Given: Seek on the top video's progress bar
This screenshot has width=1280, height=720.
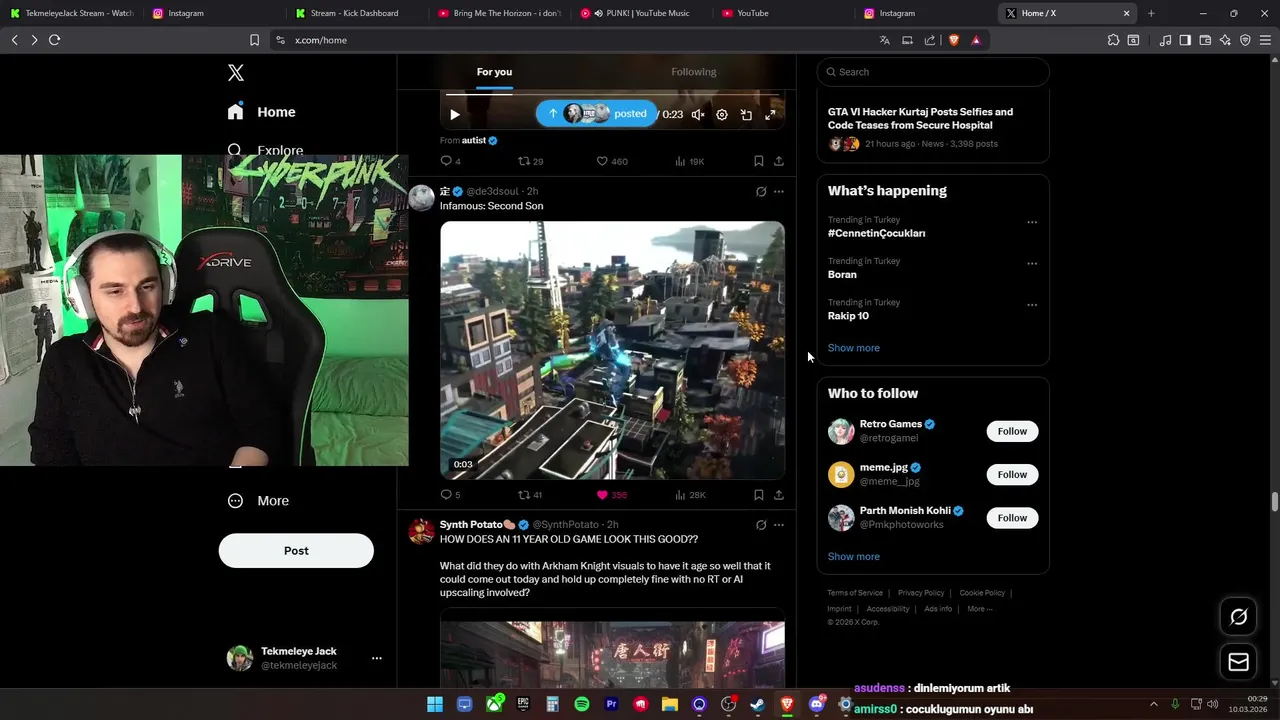Looking at the screenshot, I should pyautogui.click(x=612, y=95).
